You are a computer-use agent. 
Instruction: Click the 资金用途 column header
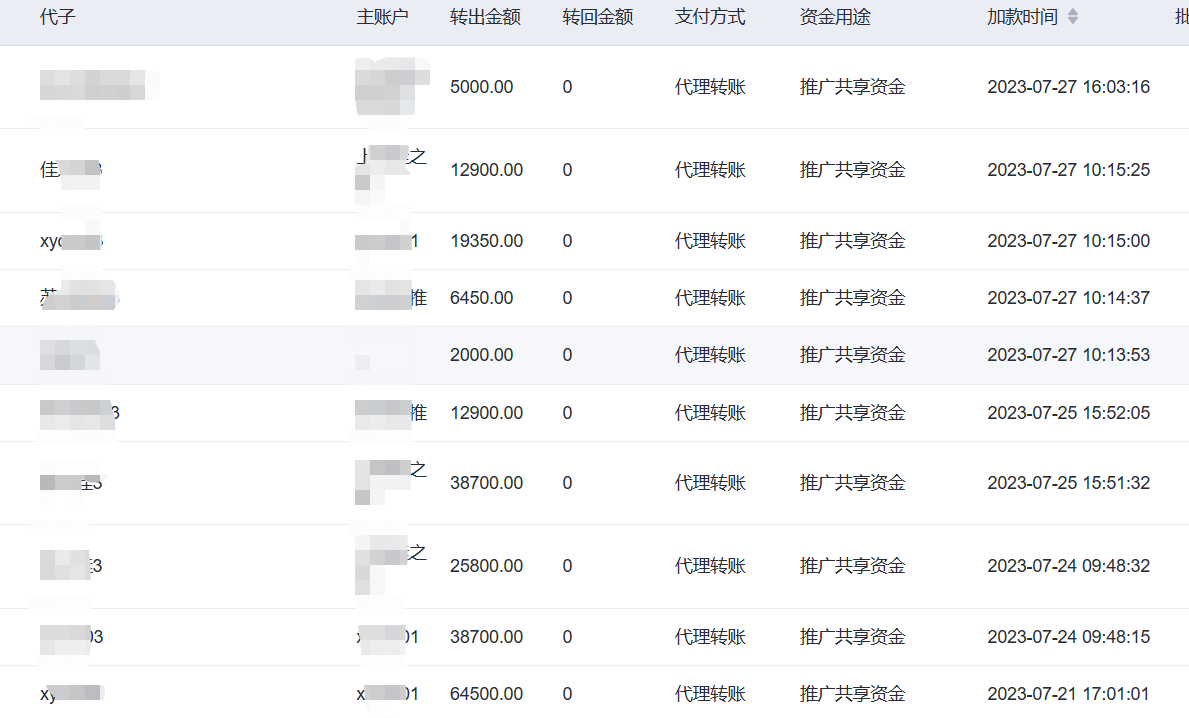click(x=834, y=17)
